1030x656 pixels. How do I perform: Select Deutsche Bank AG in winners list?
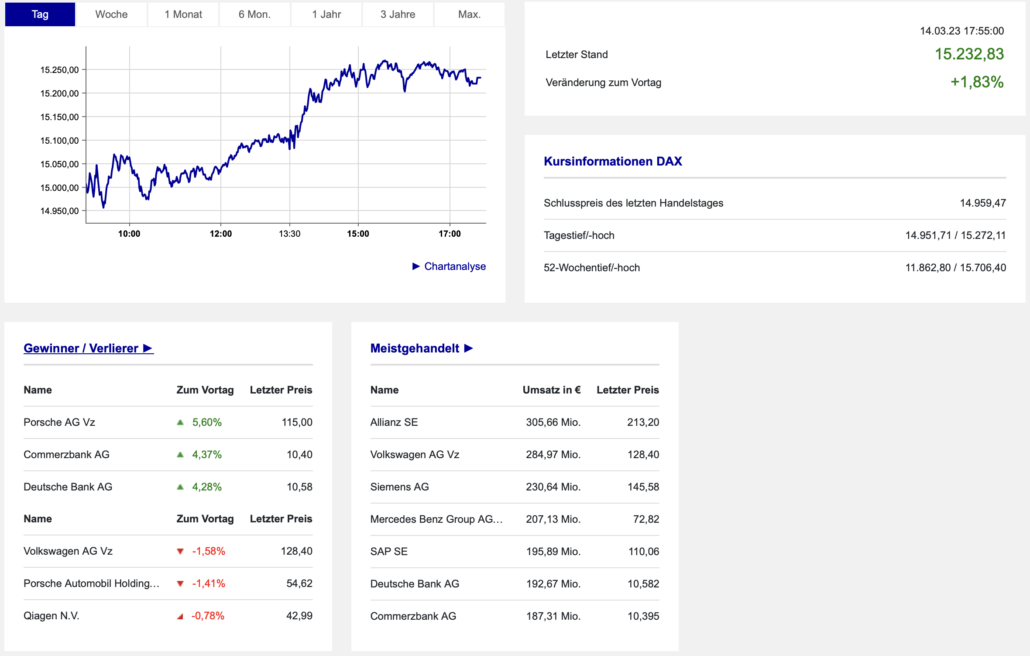(68, 487)
